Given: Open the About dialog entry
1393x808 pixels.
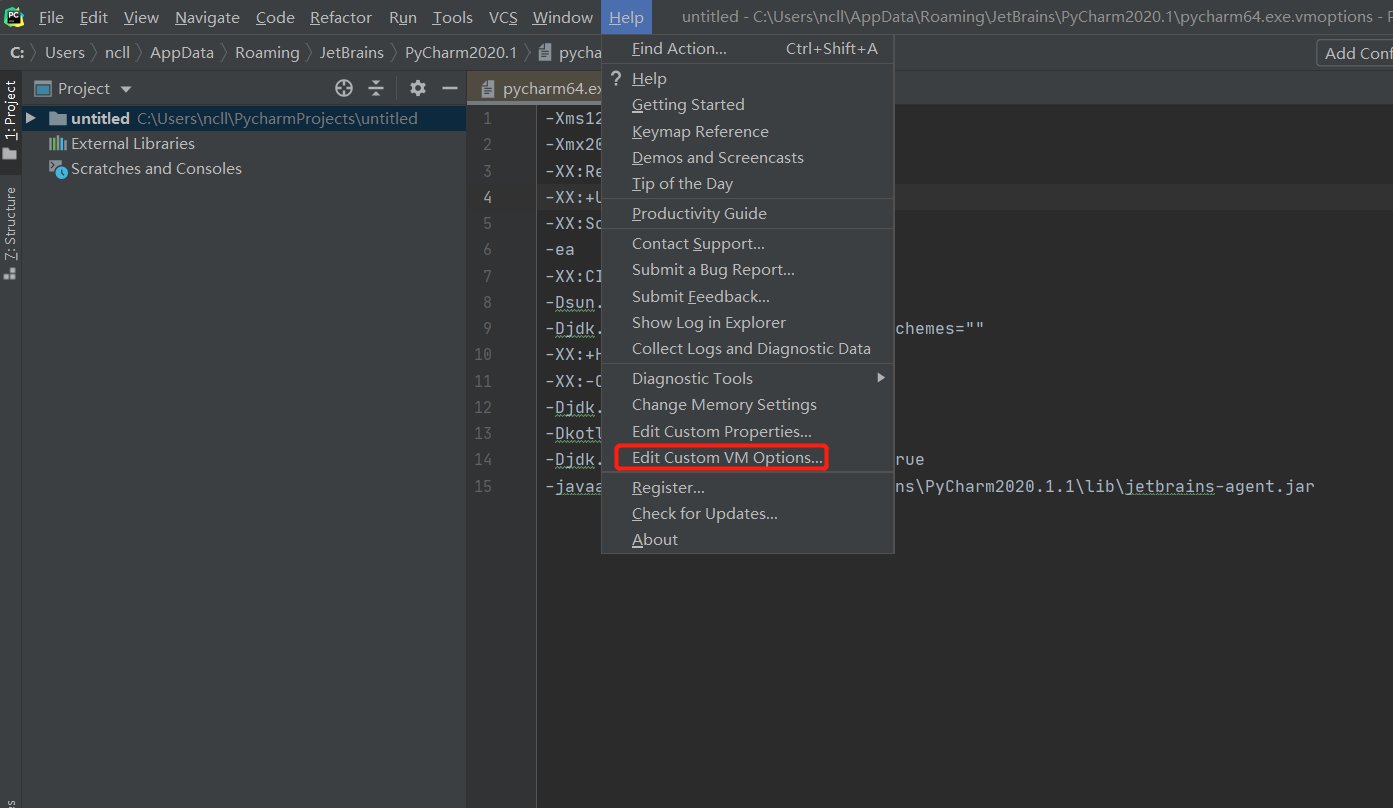Looking at the screenshot, I should (x=747, y=540).
